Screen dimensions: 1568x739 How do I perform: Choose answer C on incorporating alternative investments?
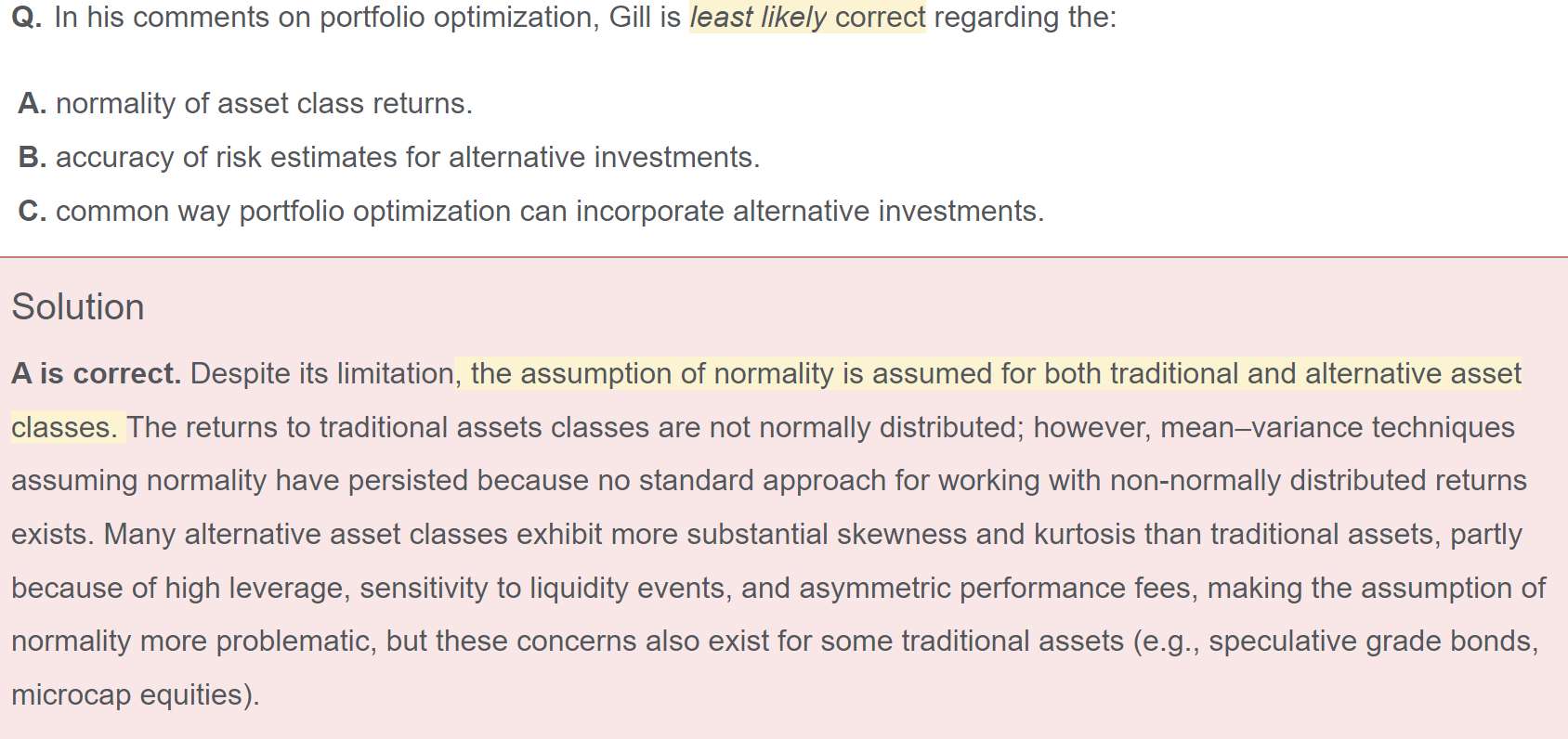549,211
